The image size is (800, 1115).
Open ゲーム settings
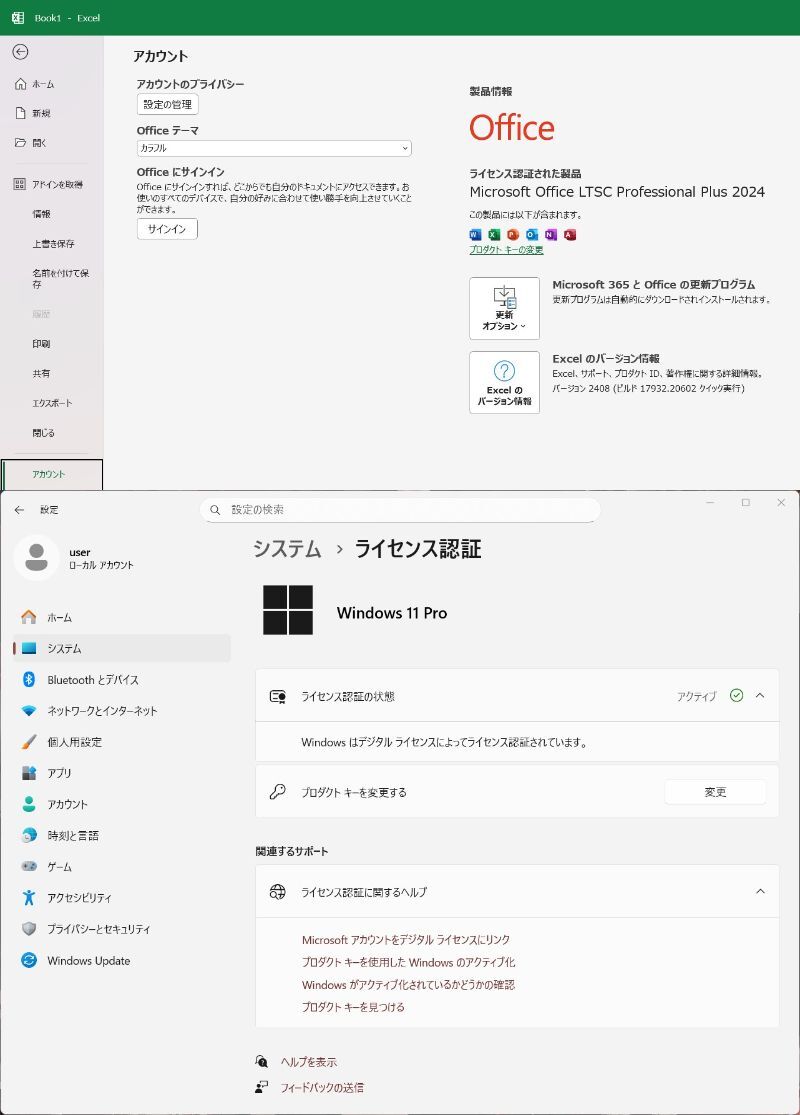(x=122, y=867)
